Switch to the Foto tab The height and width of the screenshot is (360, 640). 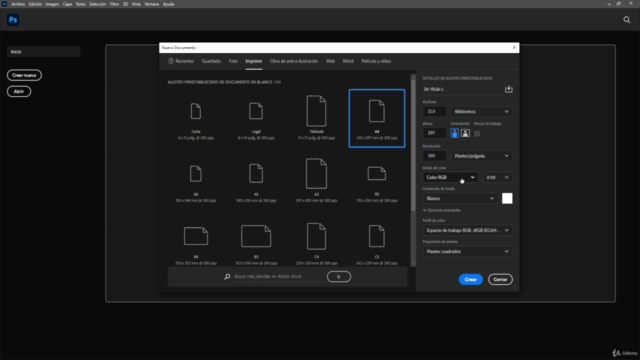coord(233,61)
